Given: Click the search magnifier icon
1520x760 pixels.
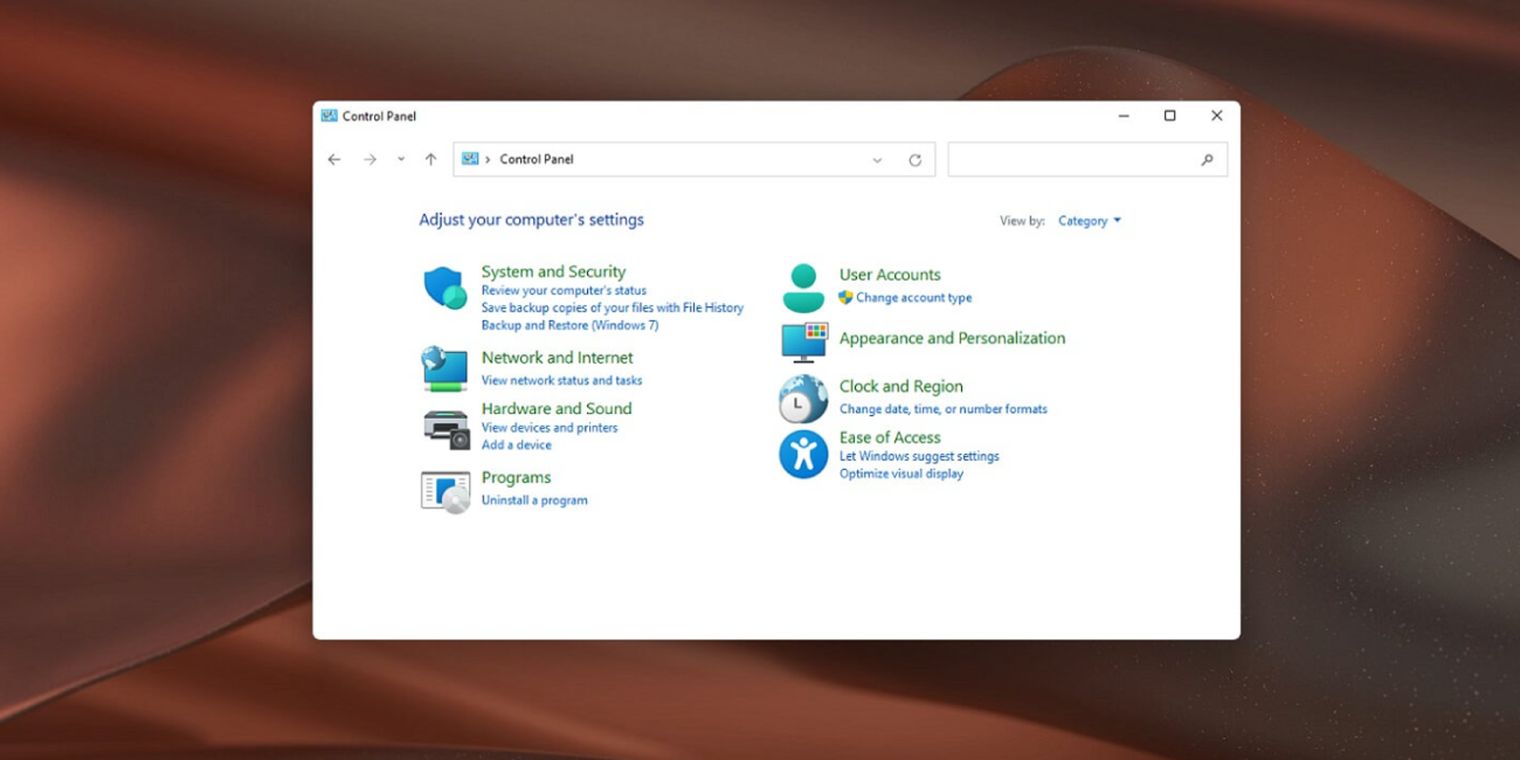Looking at the screenshot, I should [1207, 159].
